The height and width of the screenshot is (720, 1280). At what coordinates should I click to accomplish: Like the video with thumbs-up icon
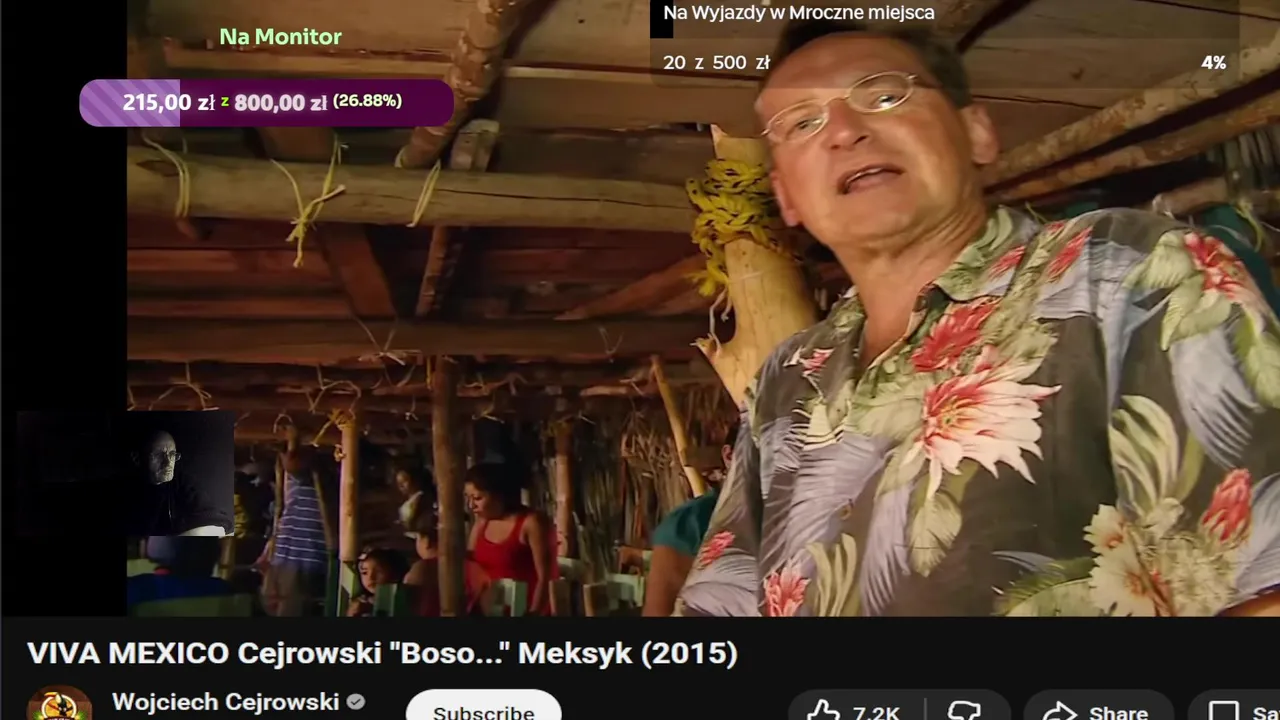(824, 711)
